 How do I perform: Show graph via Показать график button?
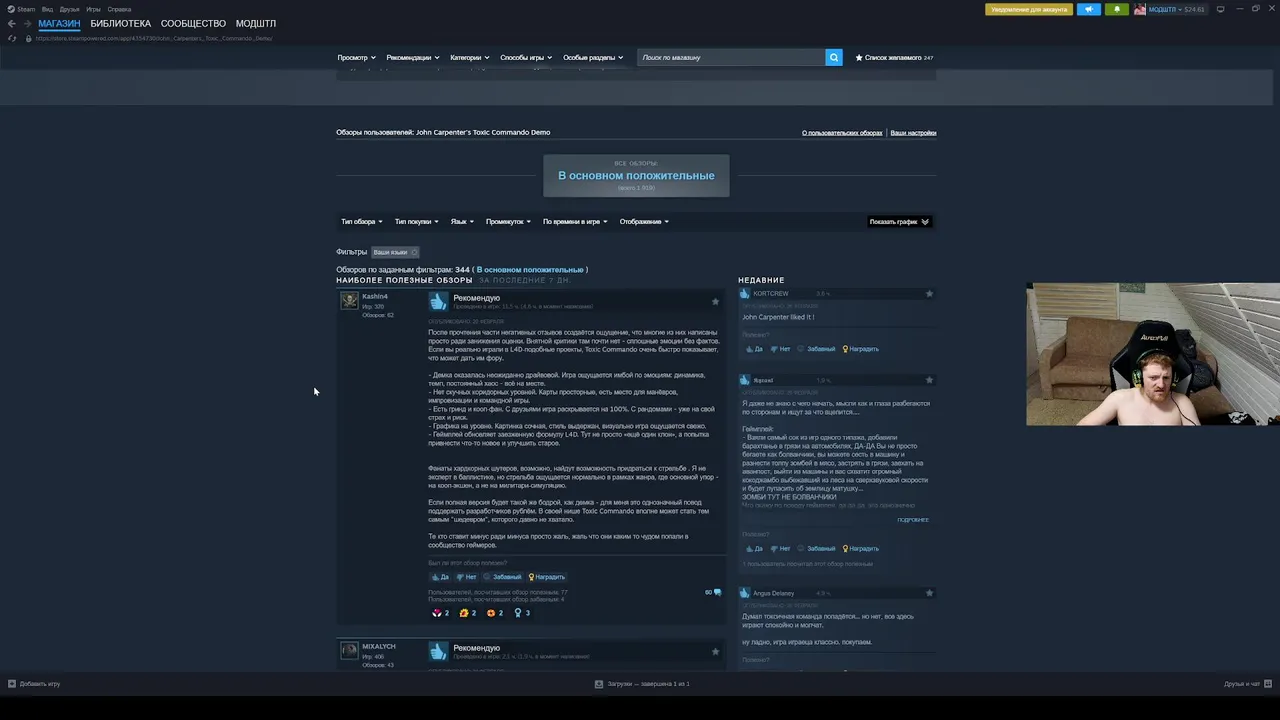tap(899, 222)
